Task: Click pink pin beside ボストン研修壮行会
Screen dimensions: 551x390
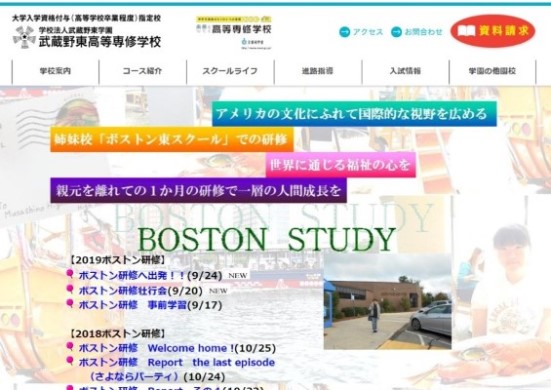Action: coord(70,289)
